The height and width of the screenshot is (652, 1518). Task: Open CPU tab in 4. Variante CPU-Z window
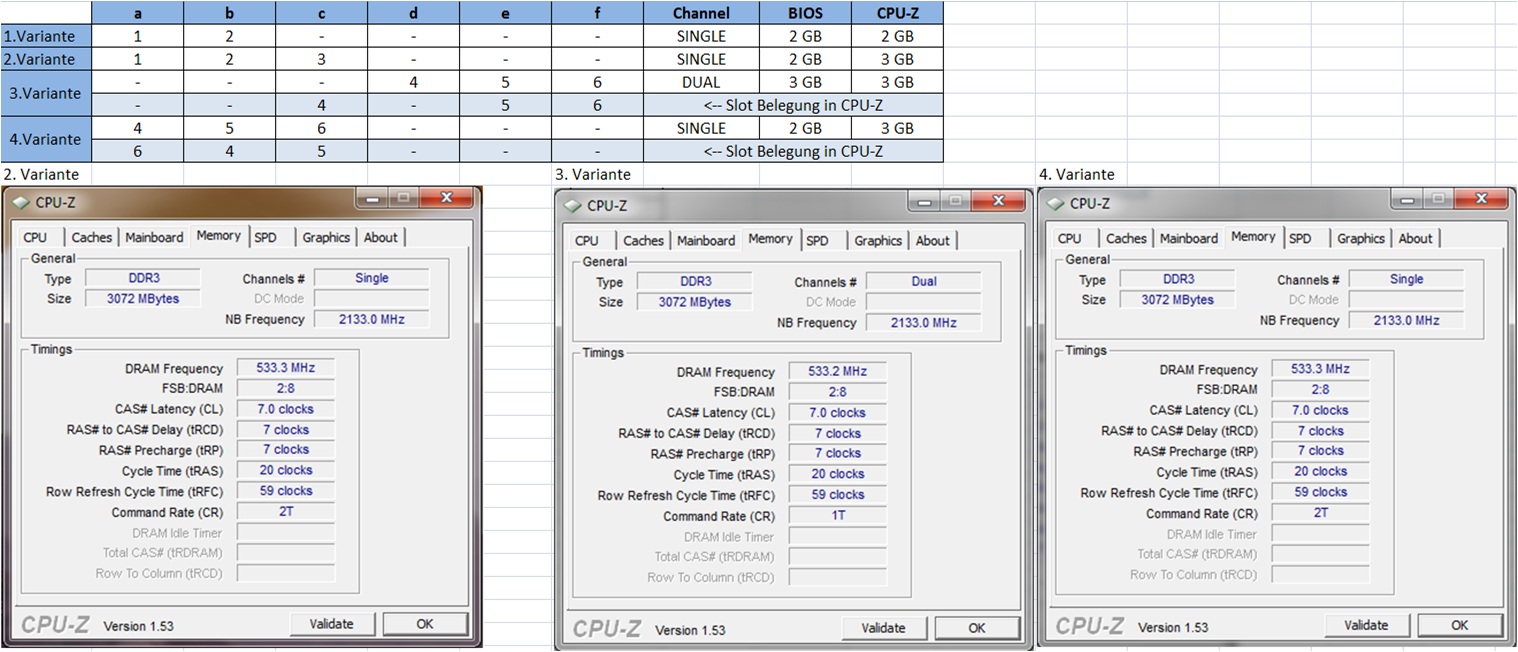click(x=1070, y=238)
